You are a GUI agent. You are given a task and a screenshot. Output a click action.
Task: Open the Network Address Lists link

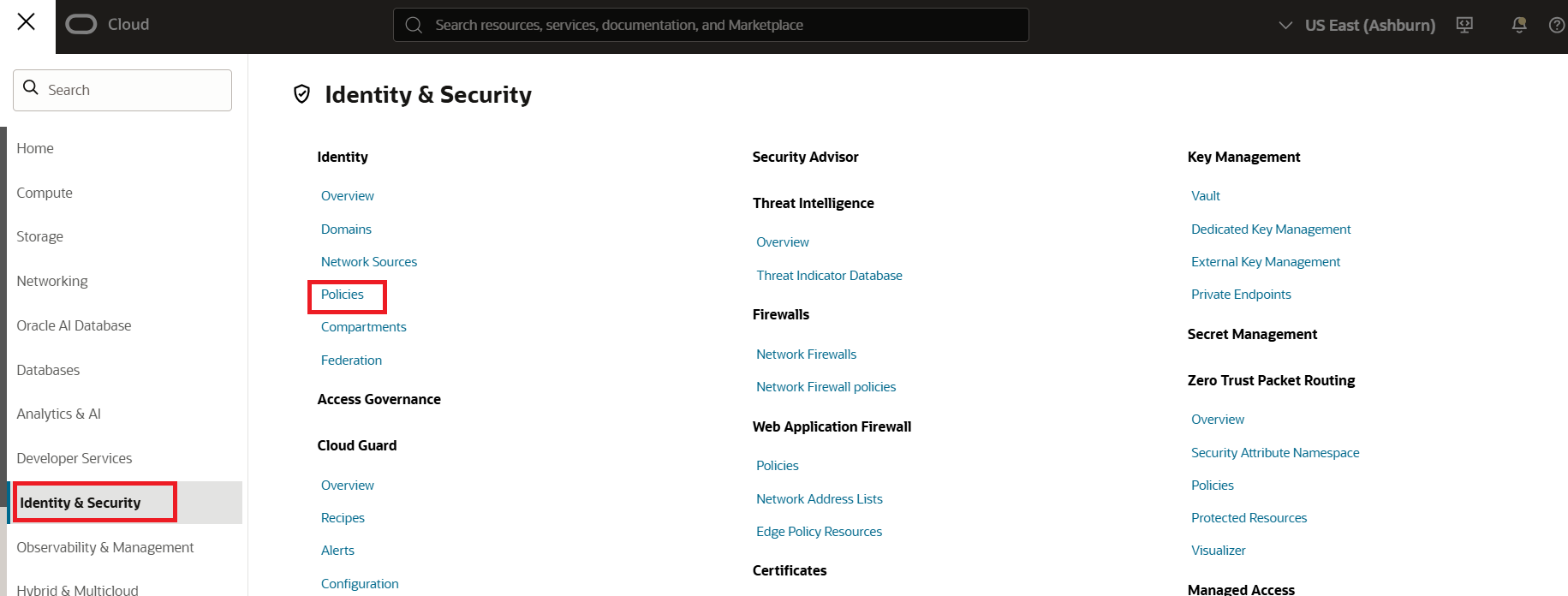pyautogui.click(x=820, y=499)
